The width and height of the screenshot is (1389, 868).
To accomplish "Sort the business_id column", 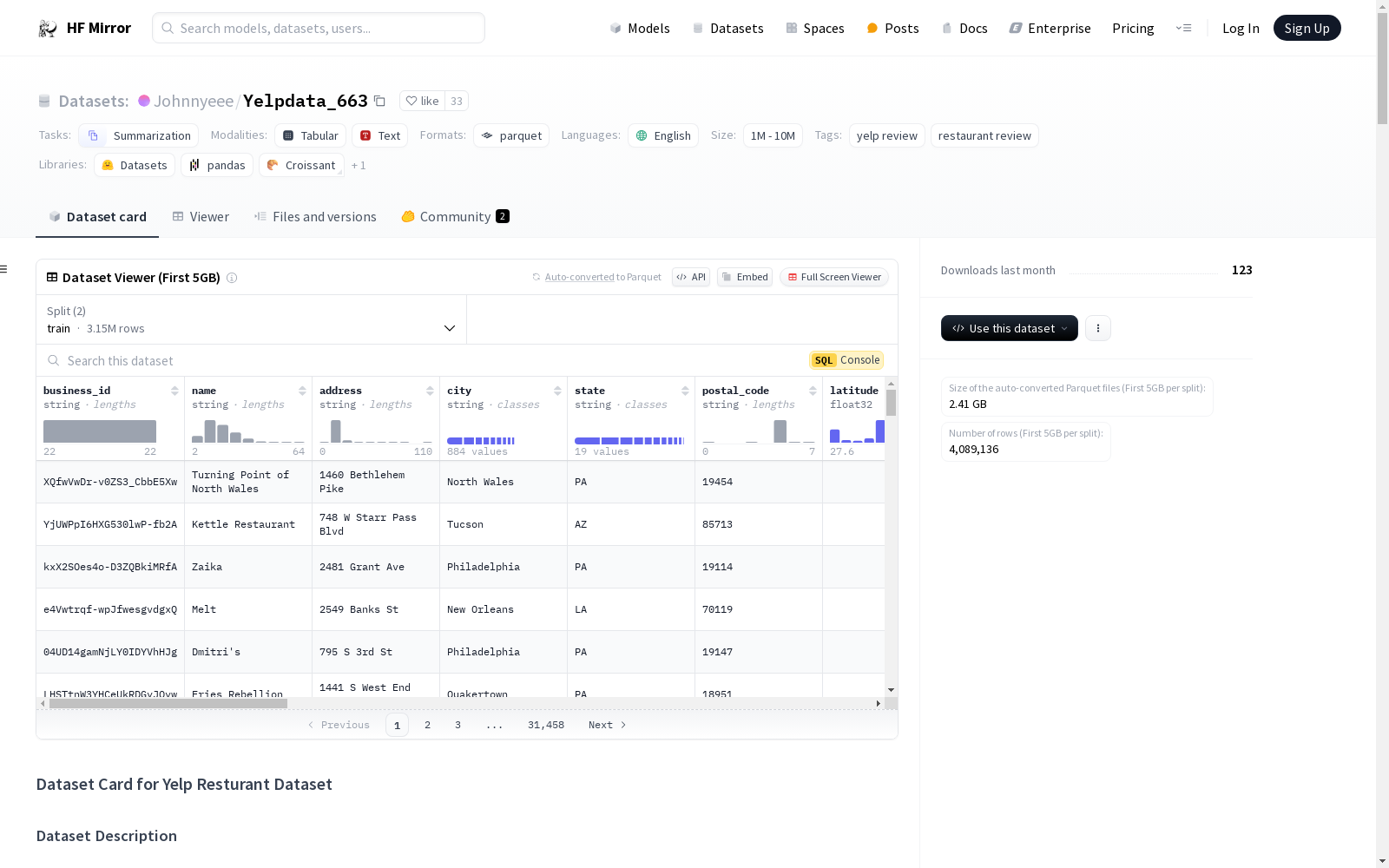I will [174, 391].
